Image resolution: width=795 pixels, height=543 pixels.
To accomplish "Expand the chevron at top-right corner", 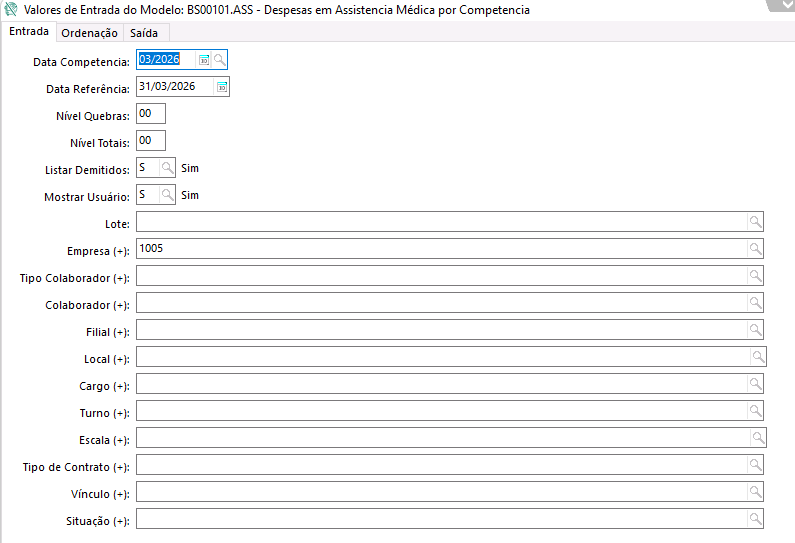I will 781,5.
